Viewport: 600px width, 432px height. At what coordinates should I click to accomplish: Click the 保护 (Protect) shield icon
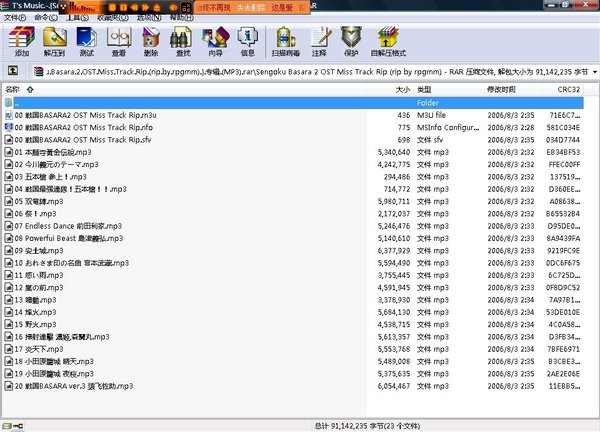pos(351,41)
